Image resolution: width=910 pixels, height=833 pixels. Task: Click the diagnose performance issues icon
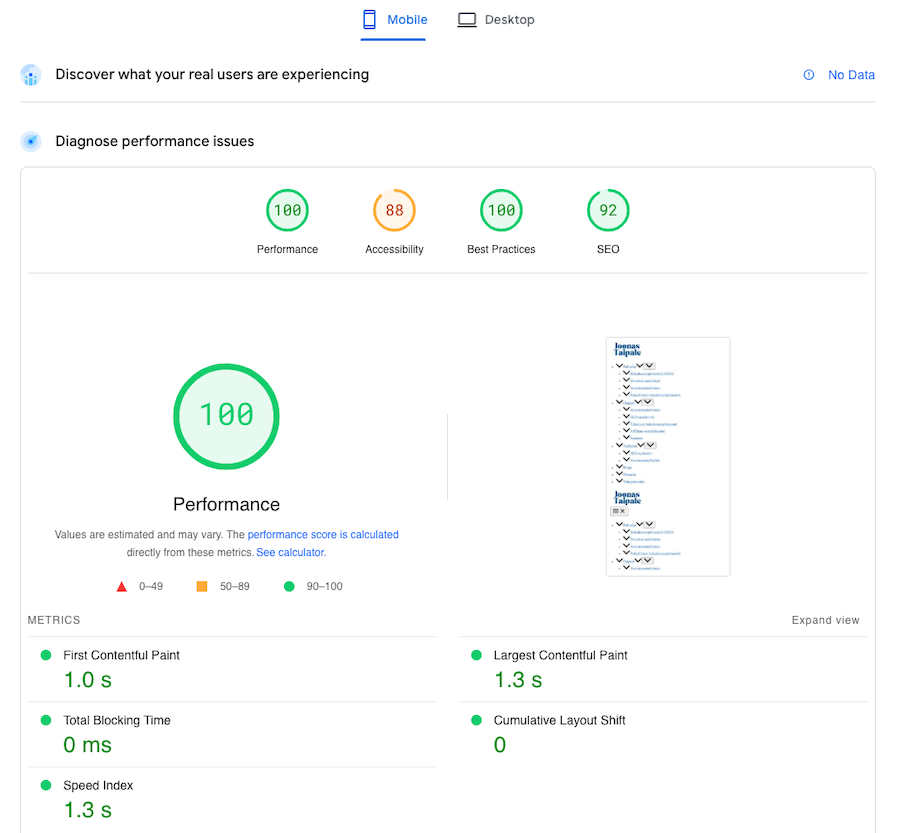click(x=31, y=142)
